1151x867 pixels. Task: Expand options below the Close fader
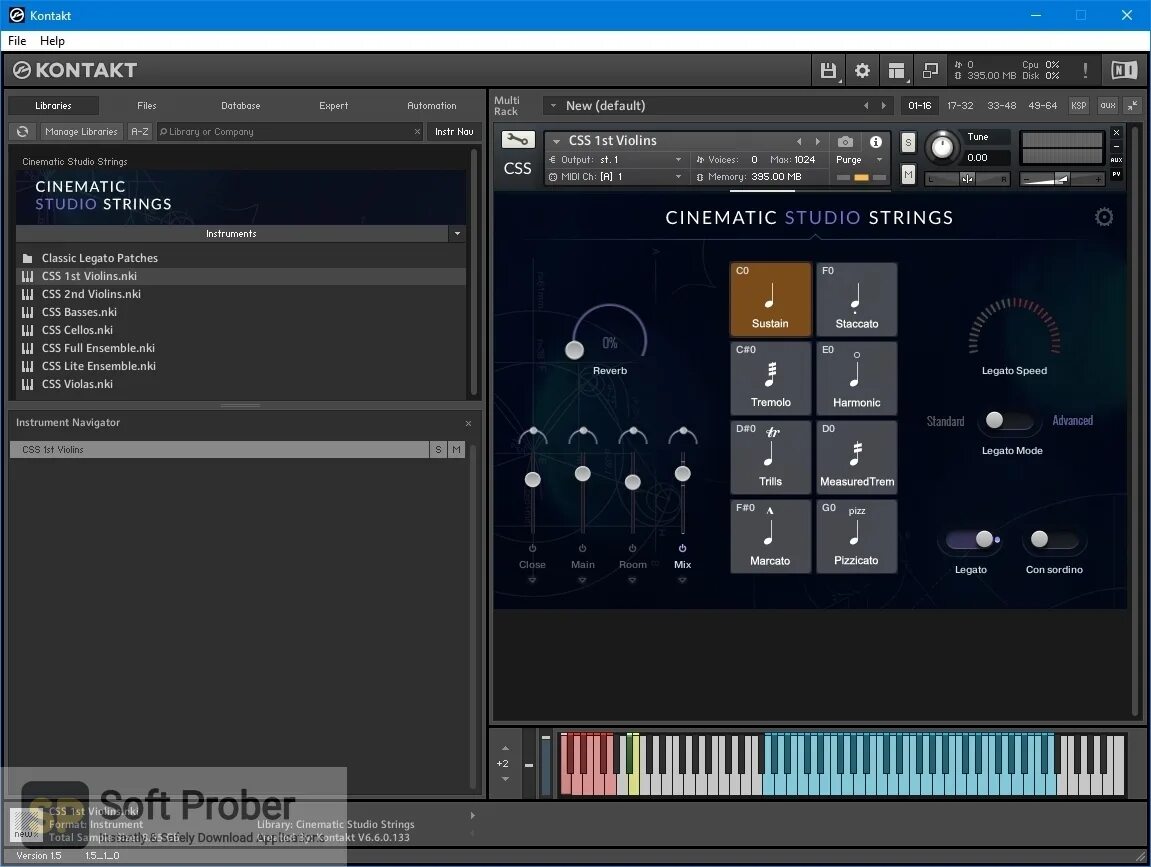[x=532, y=580]
